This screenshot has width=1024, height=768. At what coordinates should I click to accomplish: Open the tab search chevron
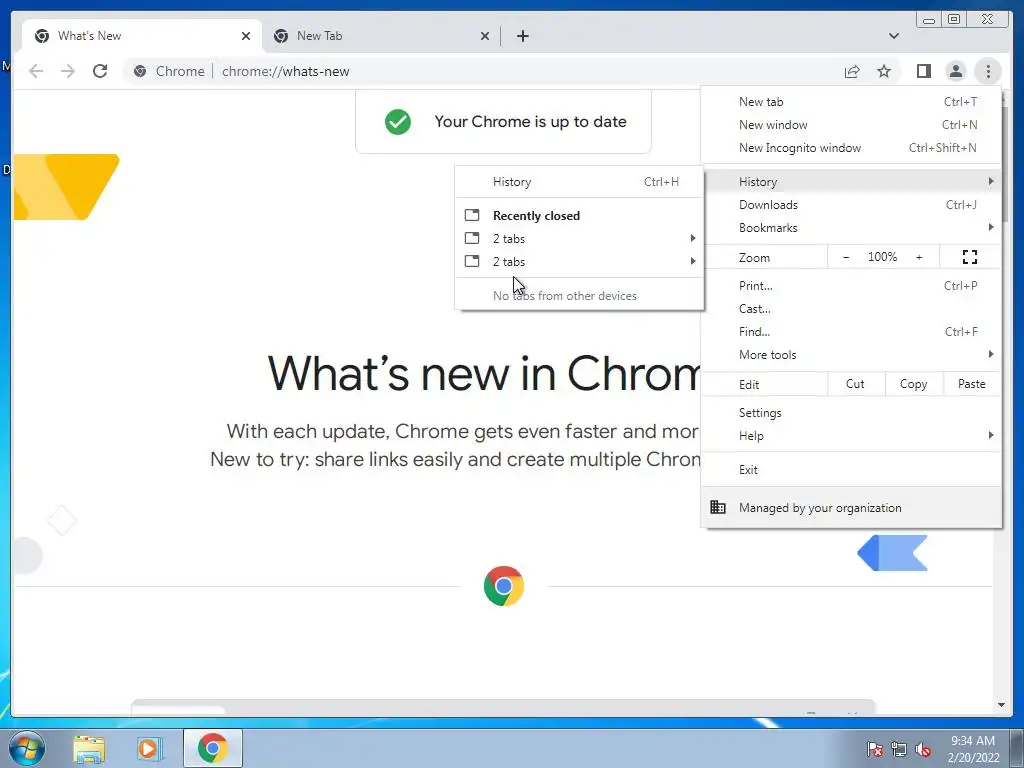[894, 36]
